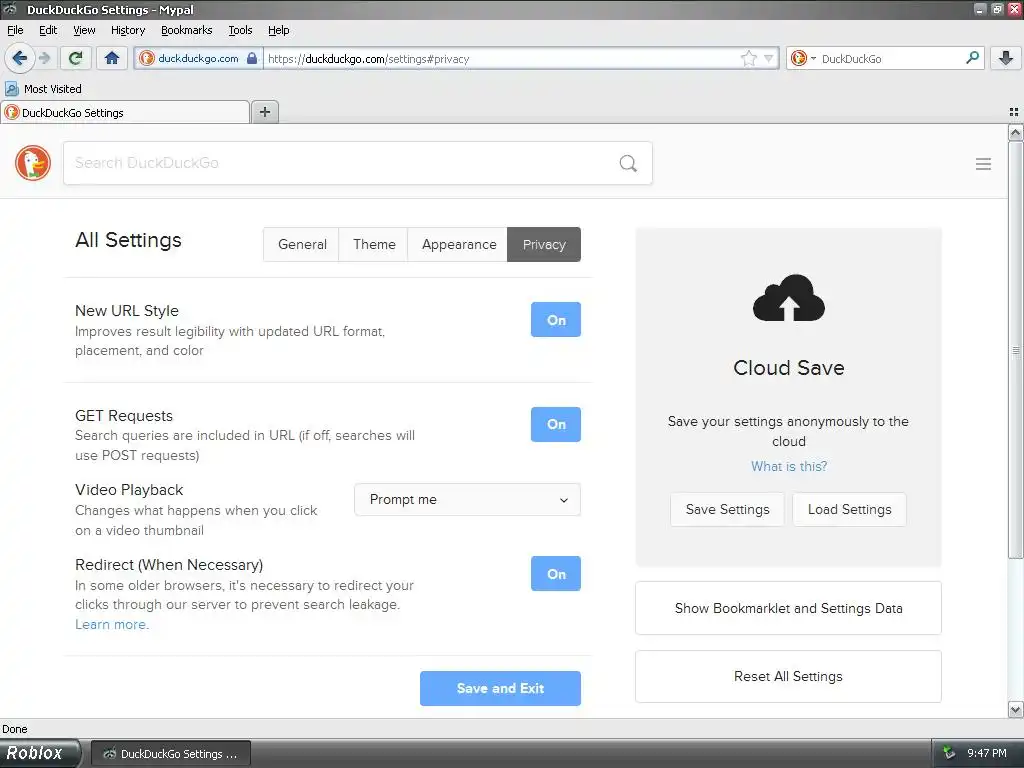Click the 'All Settings' heading
Screen dimensions: 1024x768
coord(128,240)
